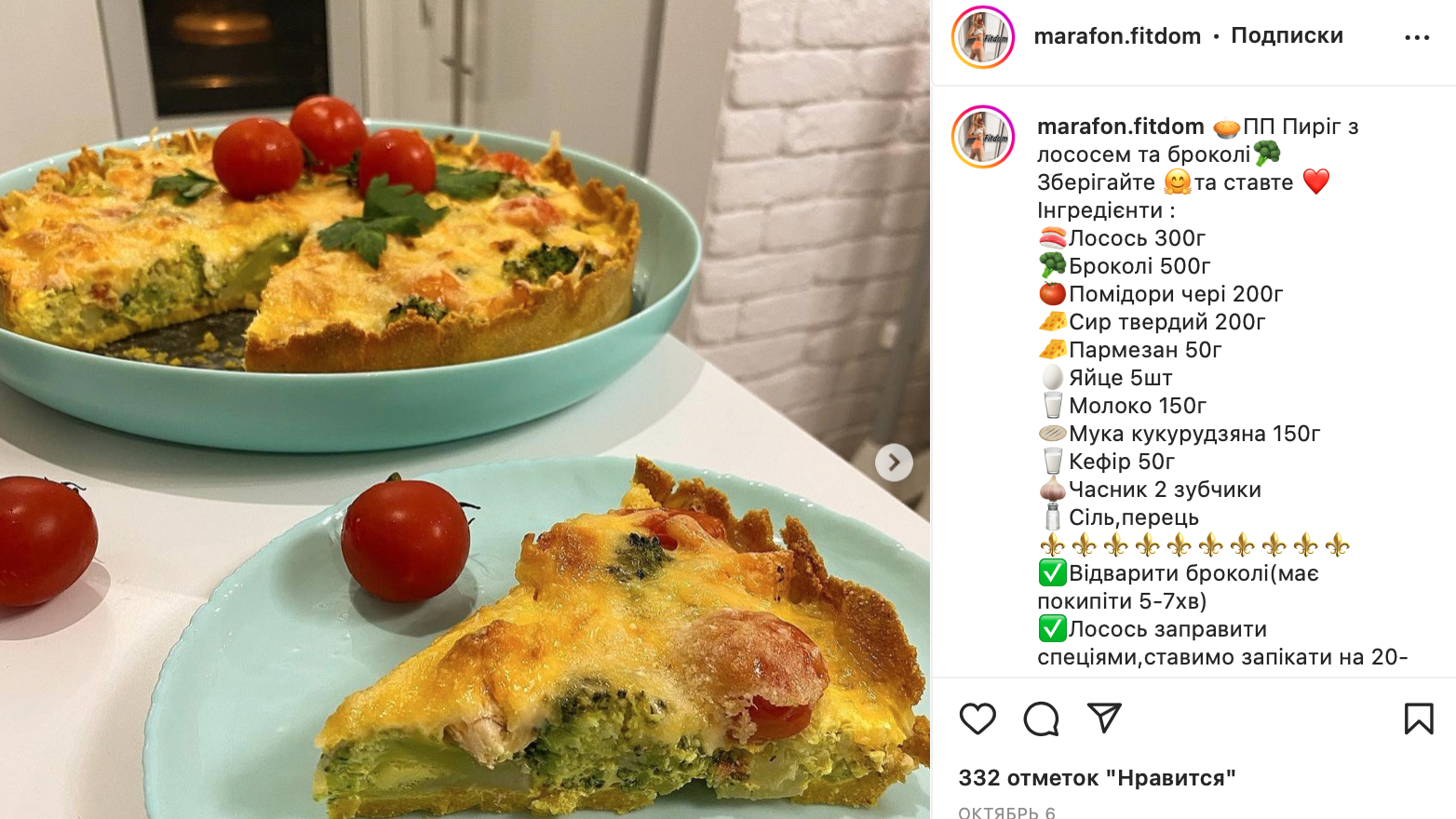Screen dimensions: 1456x819
Task: Go to next photo with the arrow
Action: (x=894, y=462)
